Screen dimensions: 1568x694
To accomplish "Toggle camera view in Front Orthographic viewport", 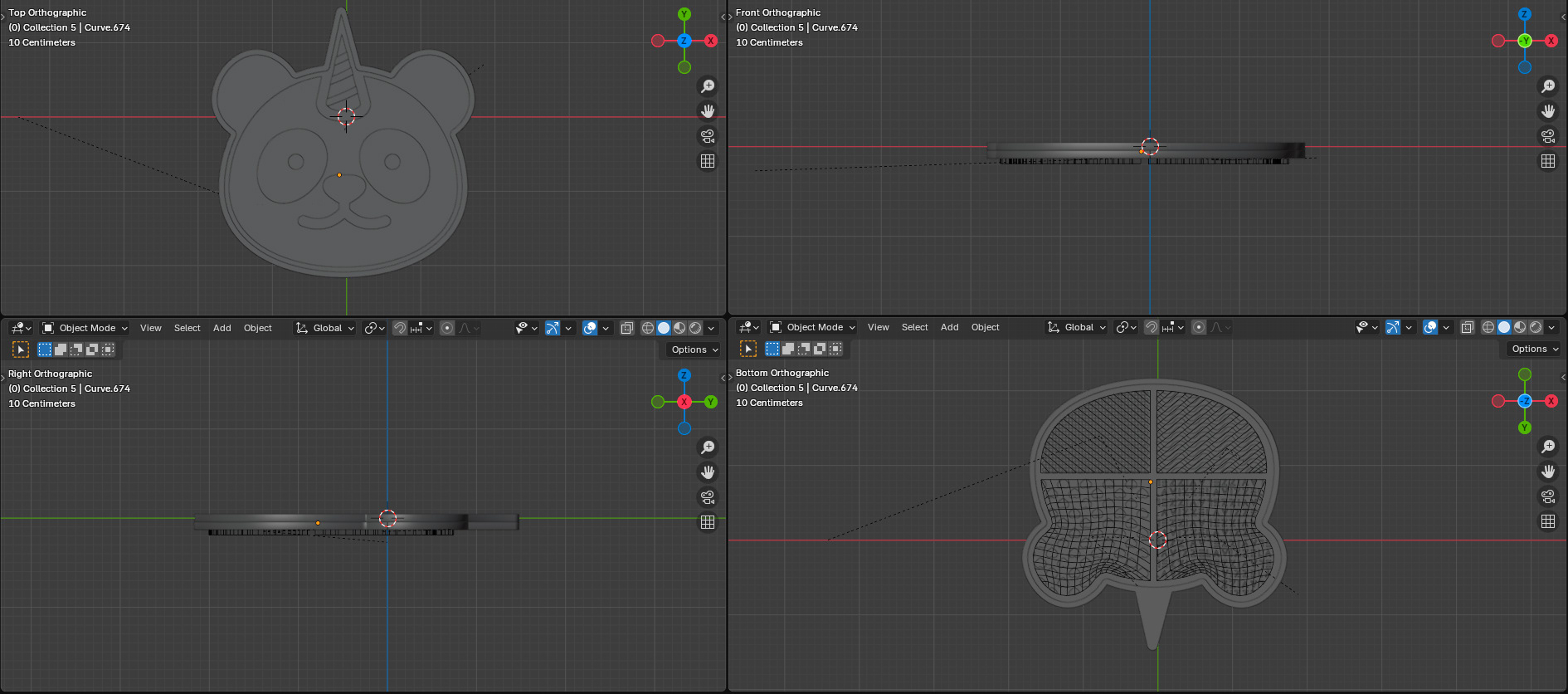I will [1548, 136].
